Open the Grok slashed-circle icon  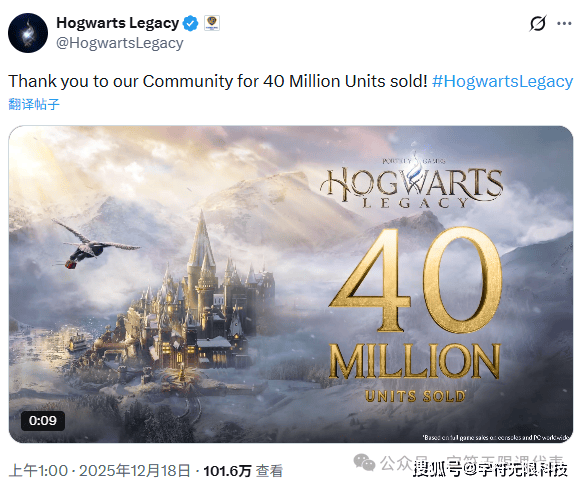coord(538,23)
